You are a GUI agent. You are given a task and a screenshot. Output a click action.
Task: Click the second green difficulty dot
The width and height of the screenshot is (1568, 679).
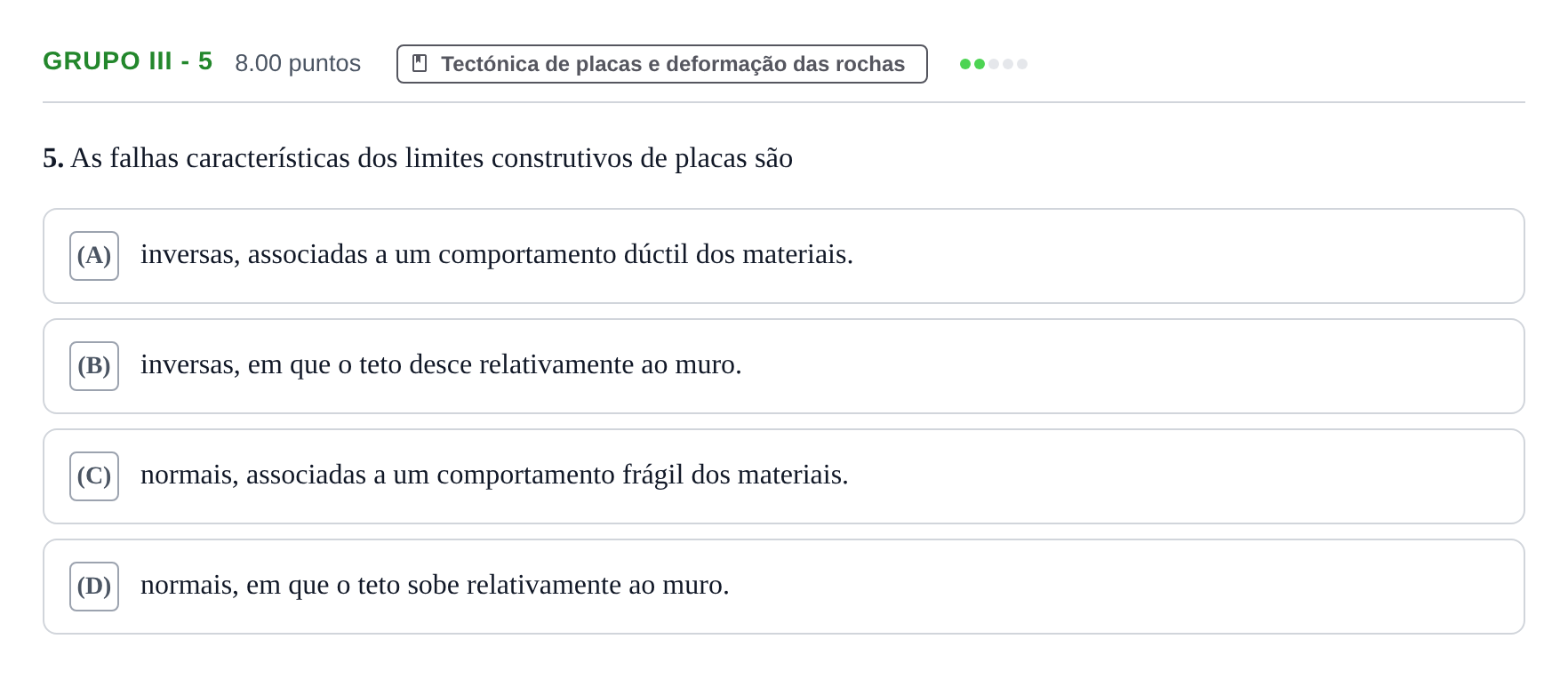point(980,64)
